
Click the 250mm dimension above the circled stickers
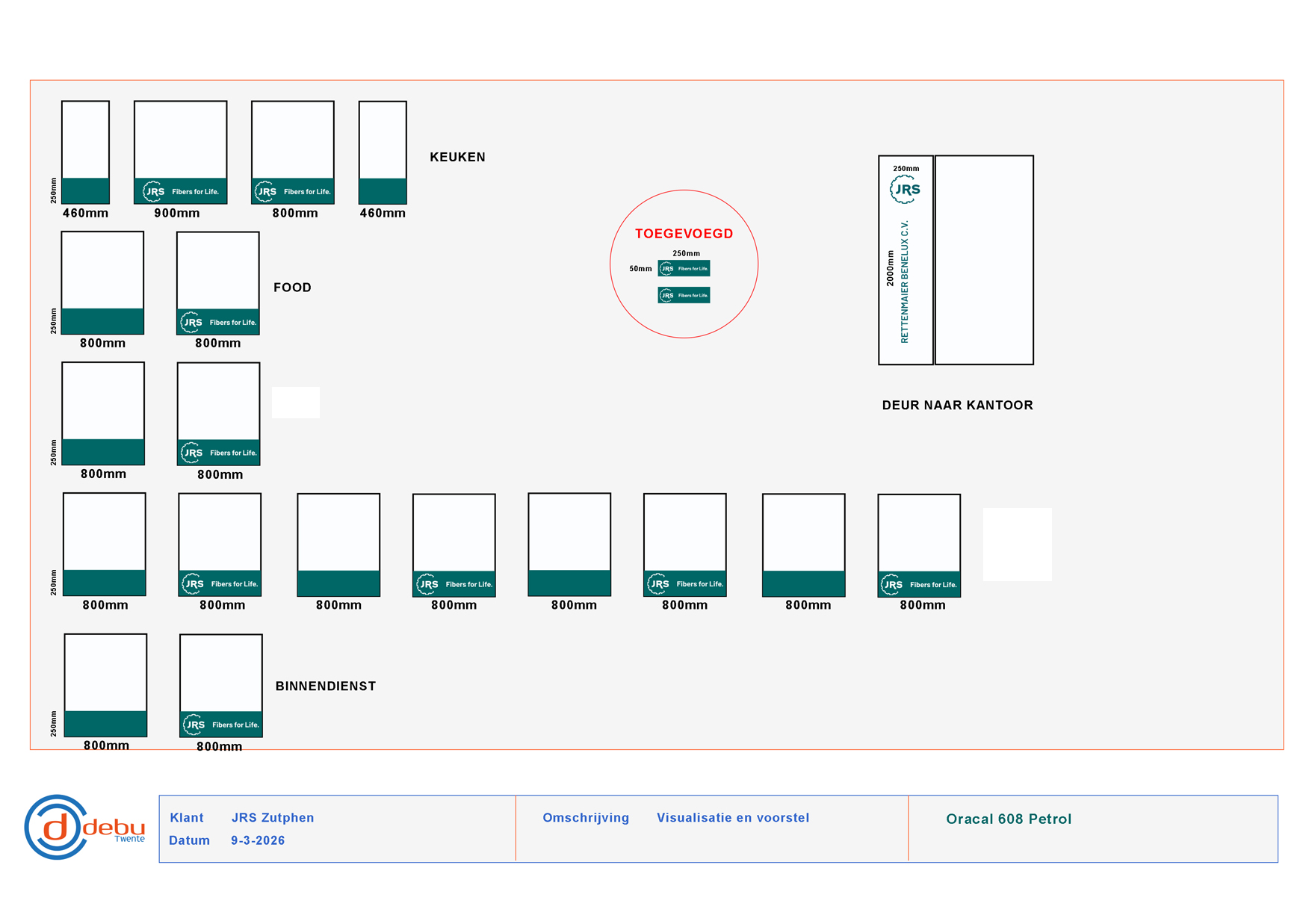[x=686, y=253]
